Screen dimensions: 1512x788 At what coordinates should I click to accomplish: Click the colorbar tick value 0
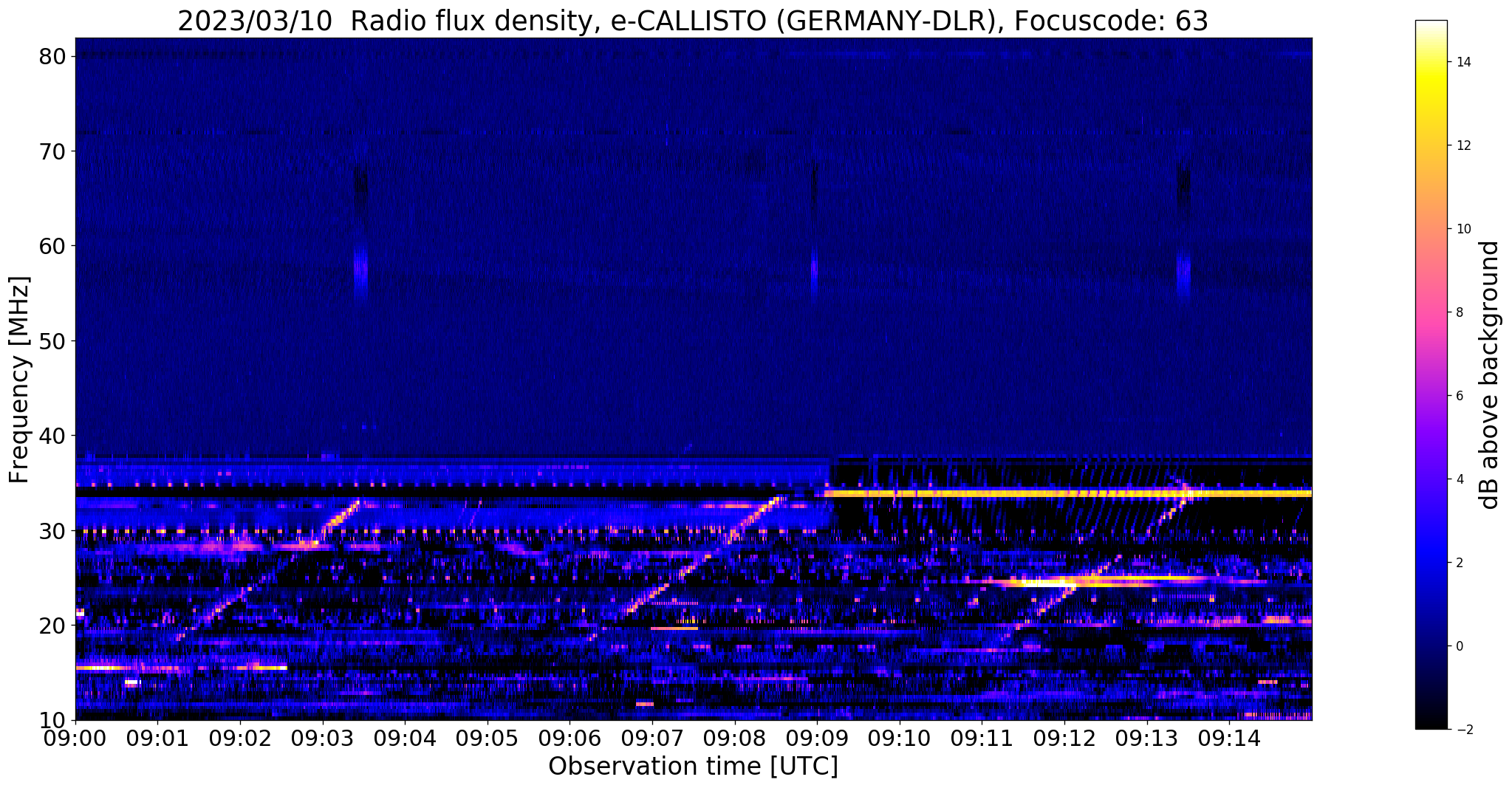pyautogui.click(x=1459, y=646)
